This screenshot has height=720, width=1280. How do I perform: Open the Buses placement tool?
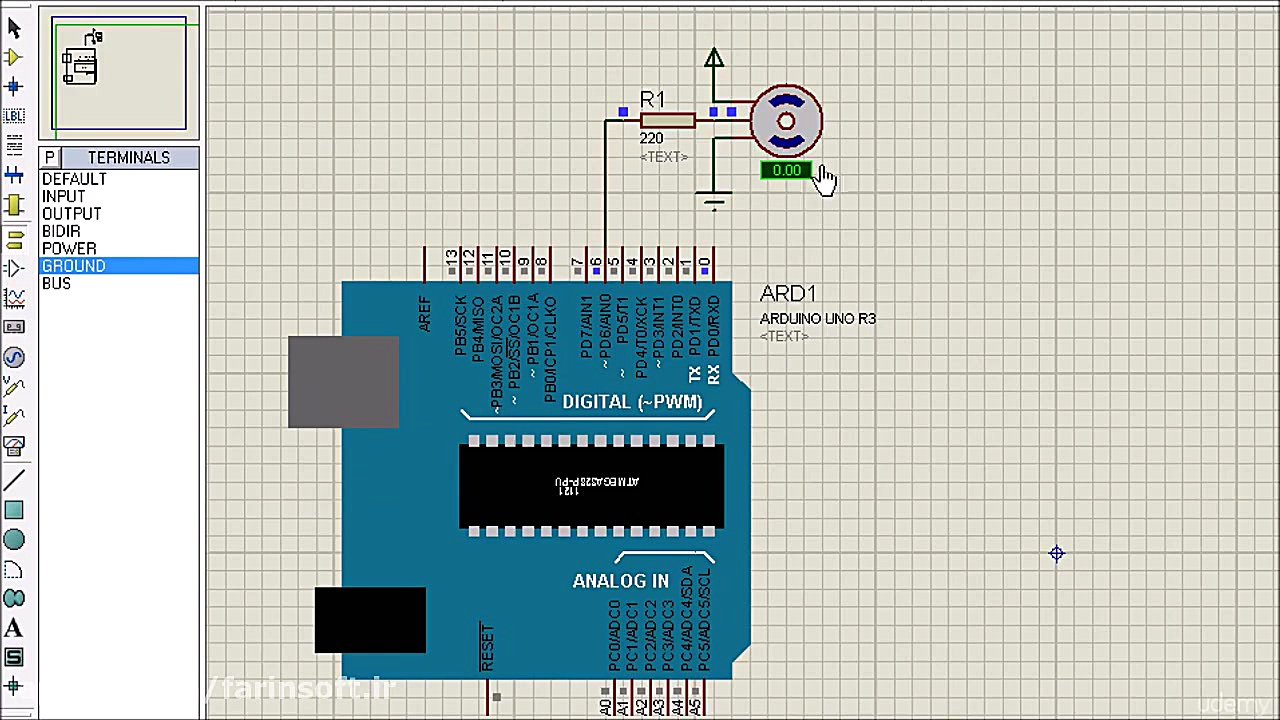coord(13,175)
